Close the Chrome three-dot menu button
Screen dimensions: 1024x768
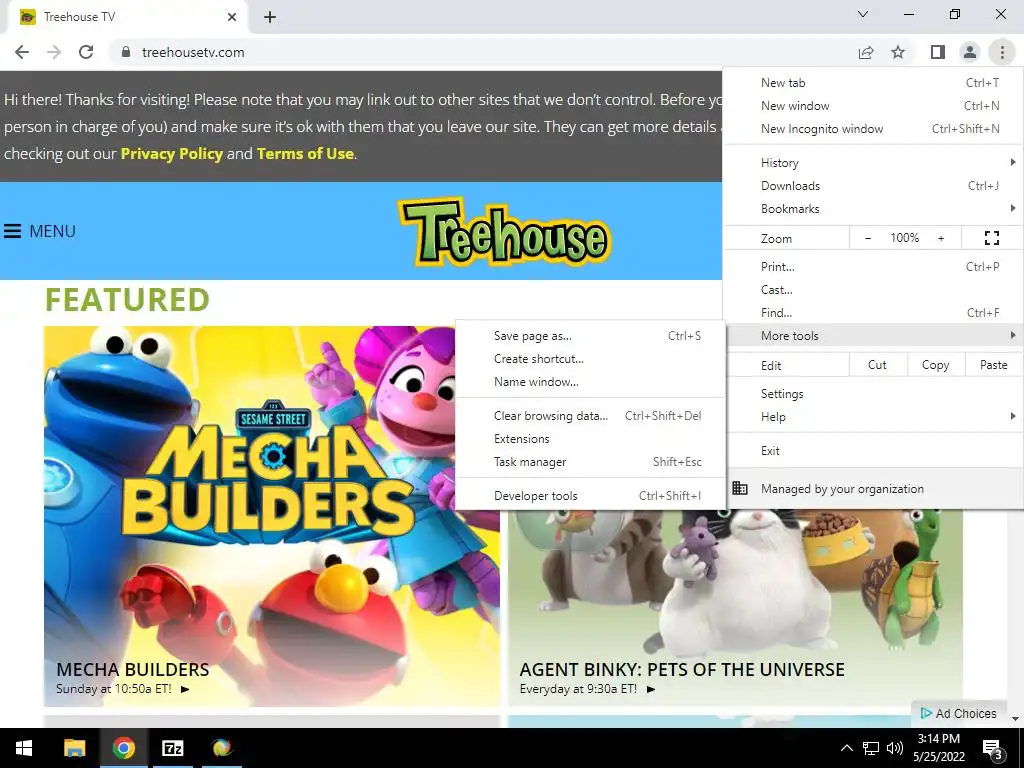(1002, 52)
